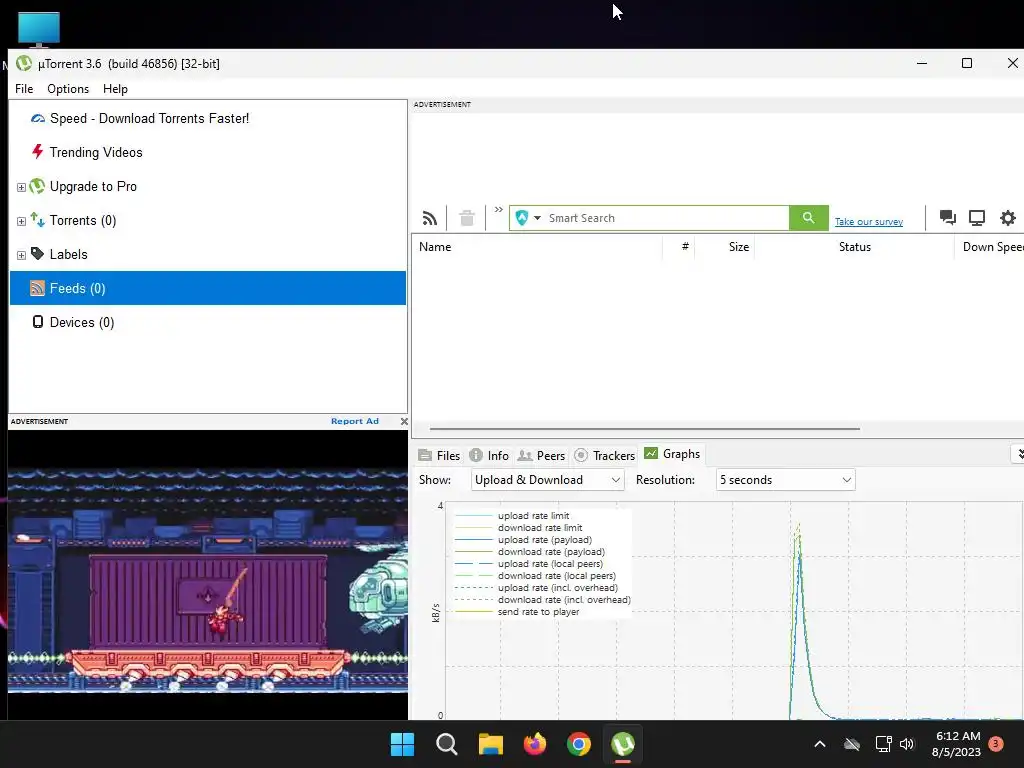Click the network tray icon
The width and height of the screenshot is (1024, 768).
coord(883,744)
